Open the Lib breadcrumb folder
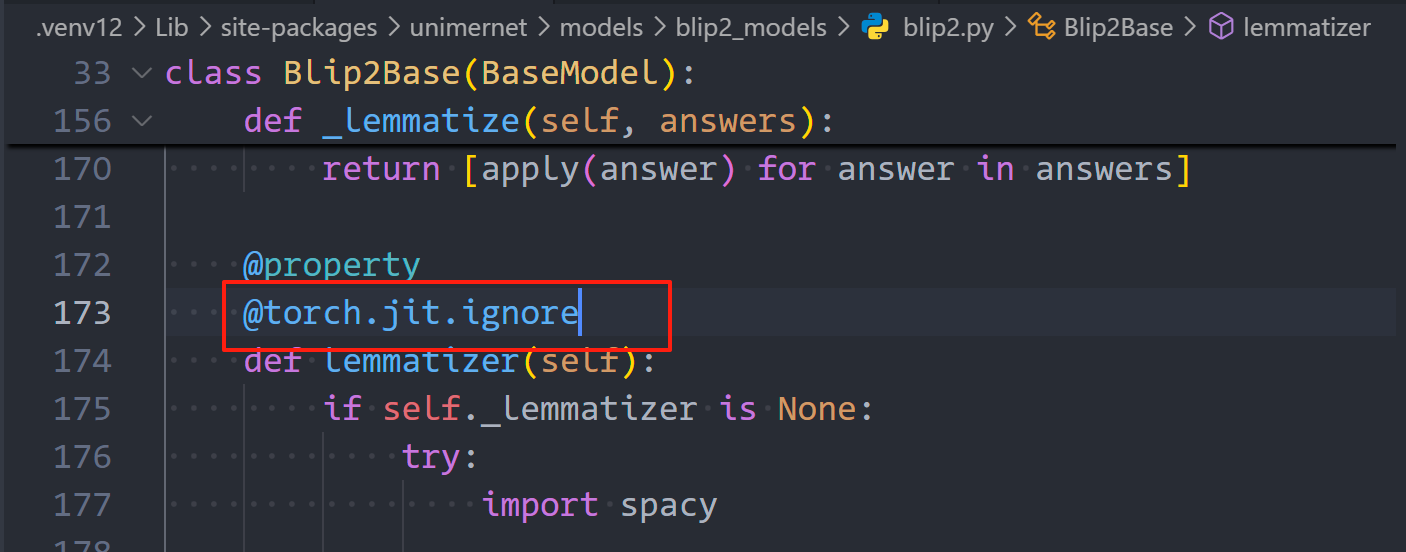Viewport: 1406px width, 552px height. [171, 27]
